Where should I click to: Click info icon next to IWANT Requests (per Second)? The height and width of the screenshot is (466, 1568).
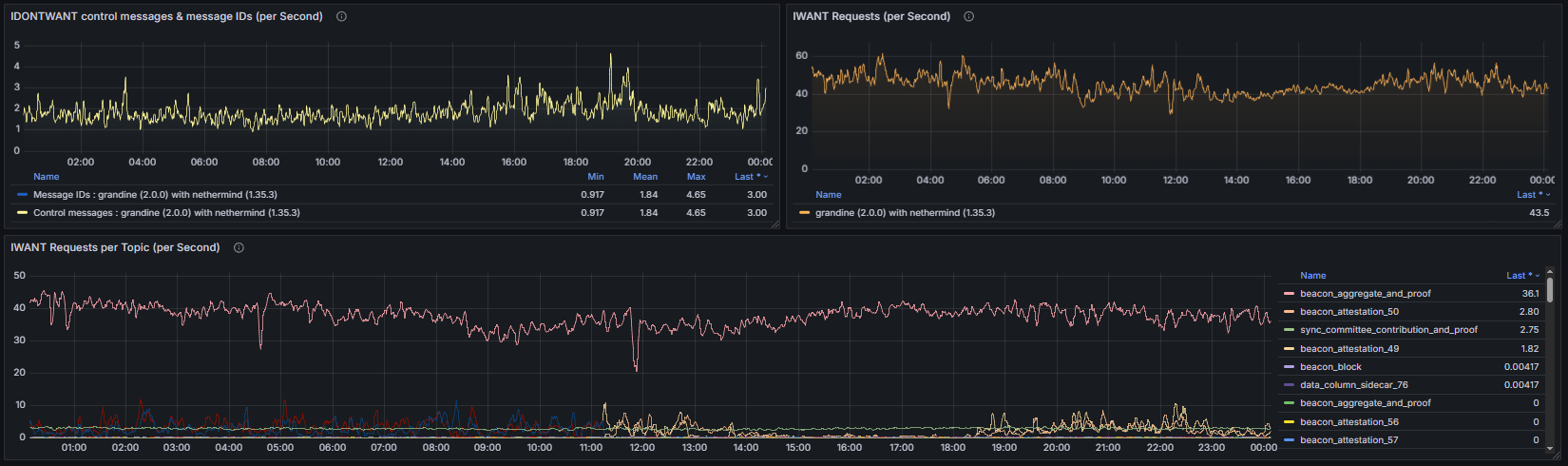click(x=968, y=16)
